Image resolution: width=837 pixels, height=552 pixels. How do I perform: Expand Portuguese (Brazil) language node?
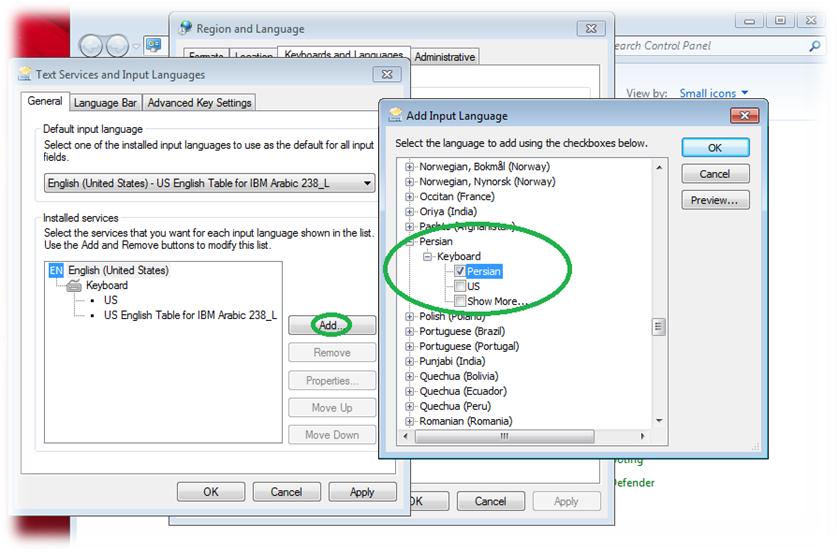409,331
